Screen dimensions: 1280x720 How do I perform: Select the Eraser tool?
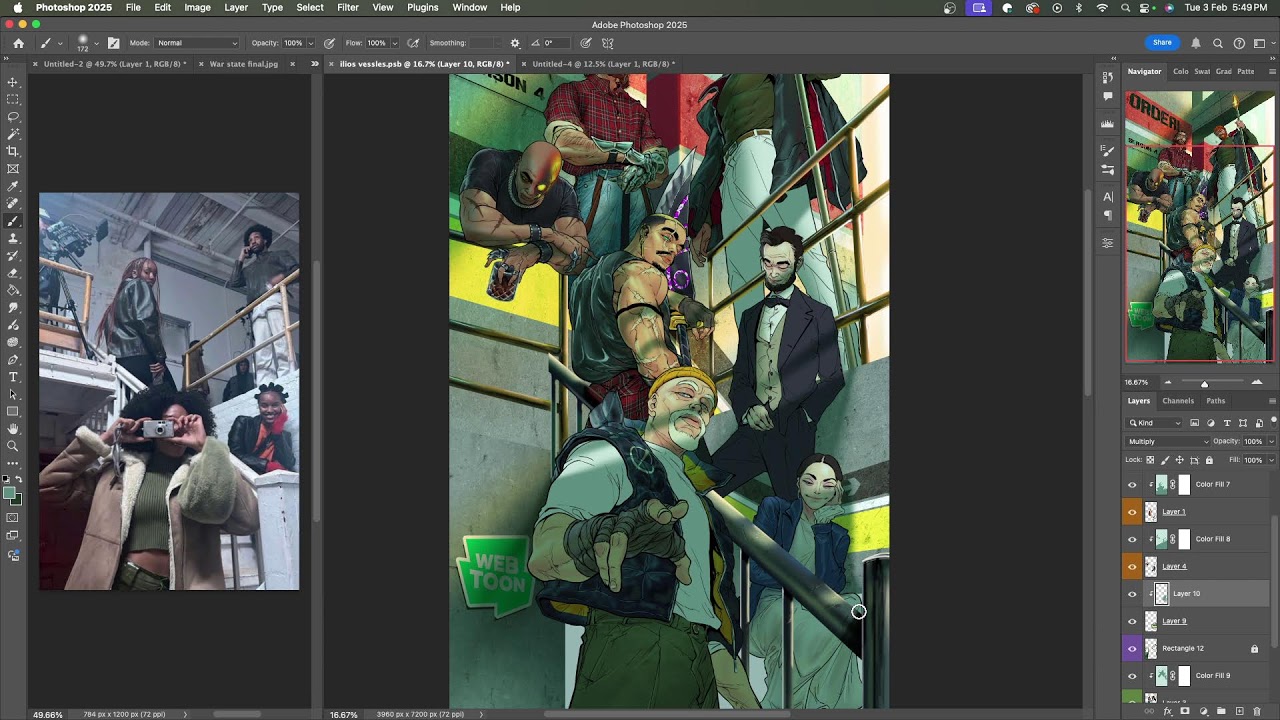tap(13, 273)
